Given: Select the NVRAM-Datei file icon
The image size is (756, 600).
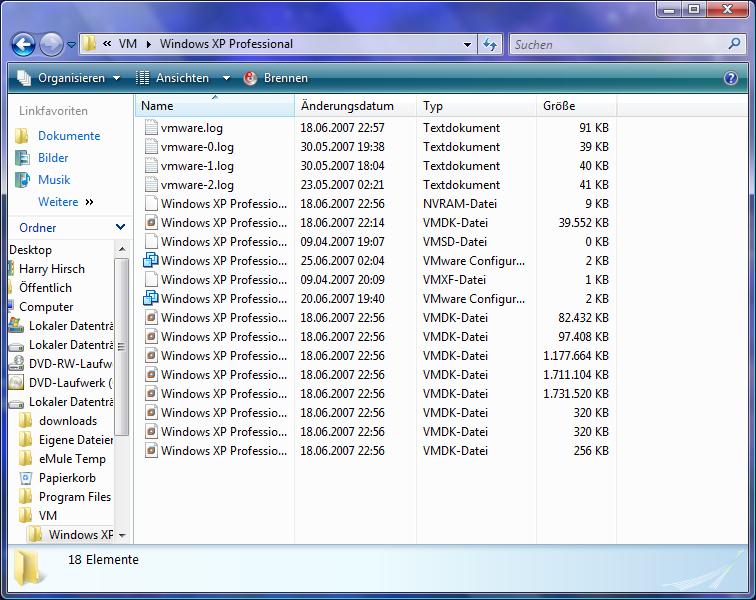Looking at the screenshot, I should click(151, 204).
